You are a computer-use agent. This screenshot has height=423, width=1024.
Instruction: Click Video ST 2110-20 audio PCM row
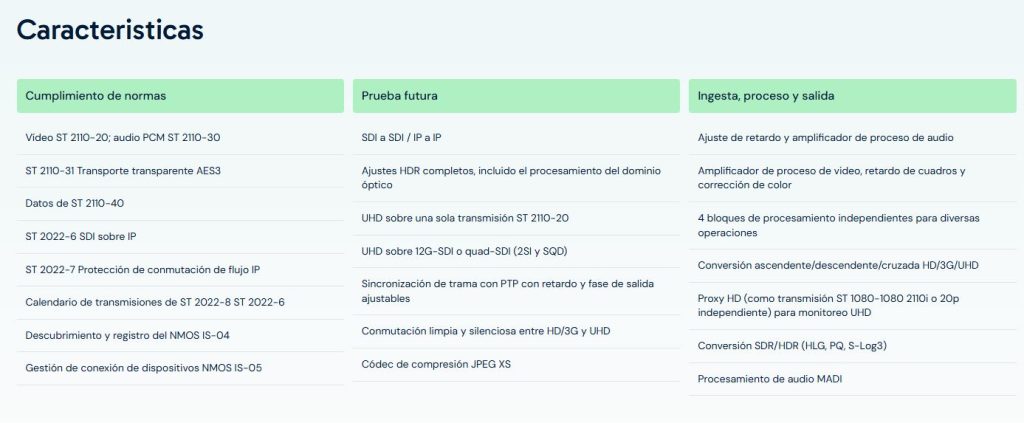tap(180, 138)
